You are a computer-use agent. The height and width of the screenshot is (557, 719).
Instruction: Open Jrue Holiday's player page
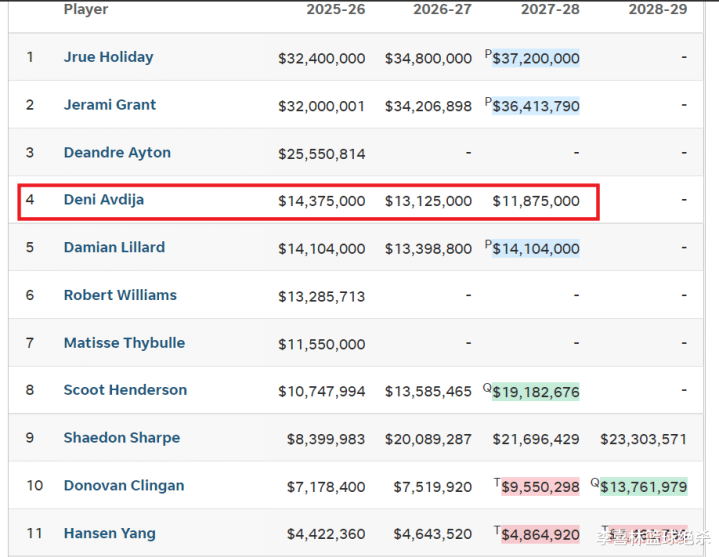pos(108,57)
